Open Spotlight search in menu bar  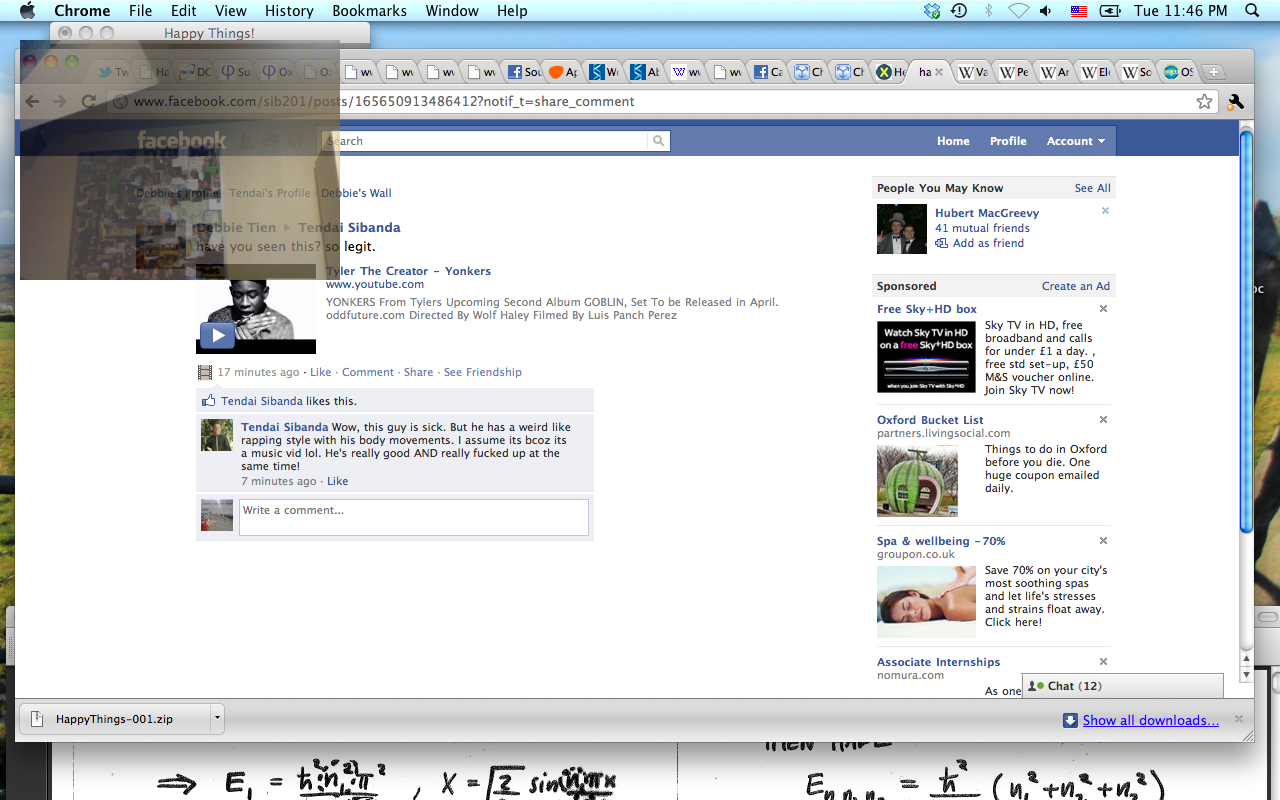tap(1252, 11)
